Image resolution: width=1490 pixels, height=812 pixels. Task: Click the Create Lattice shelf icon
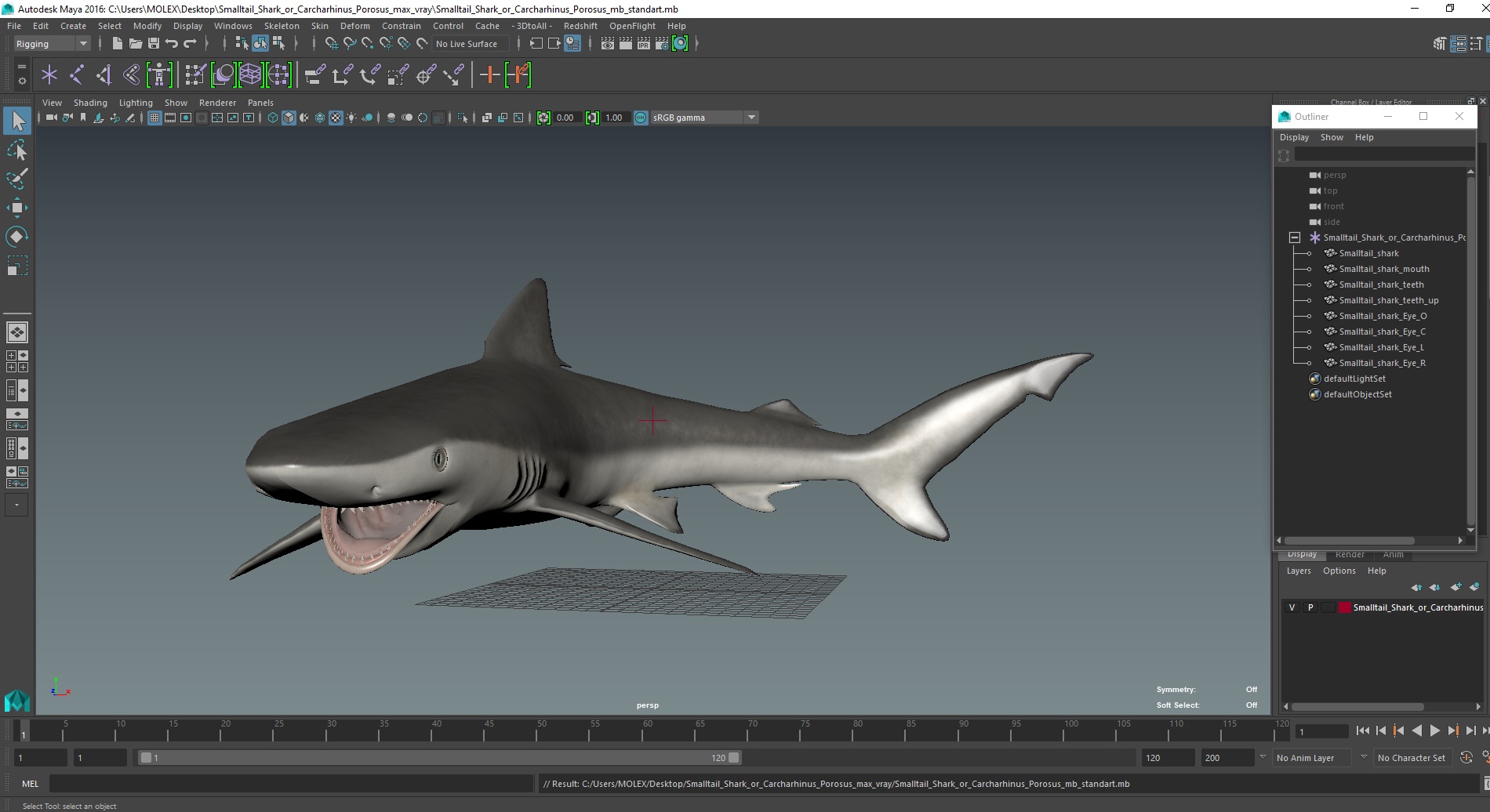[x=250, y=75]
